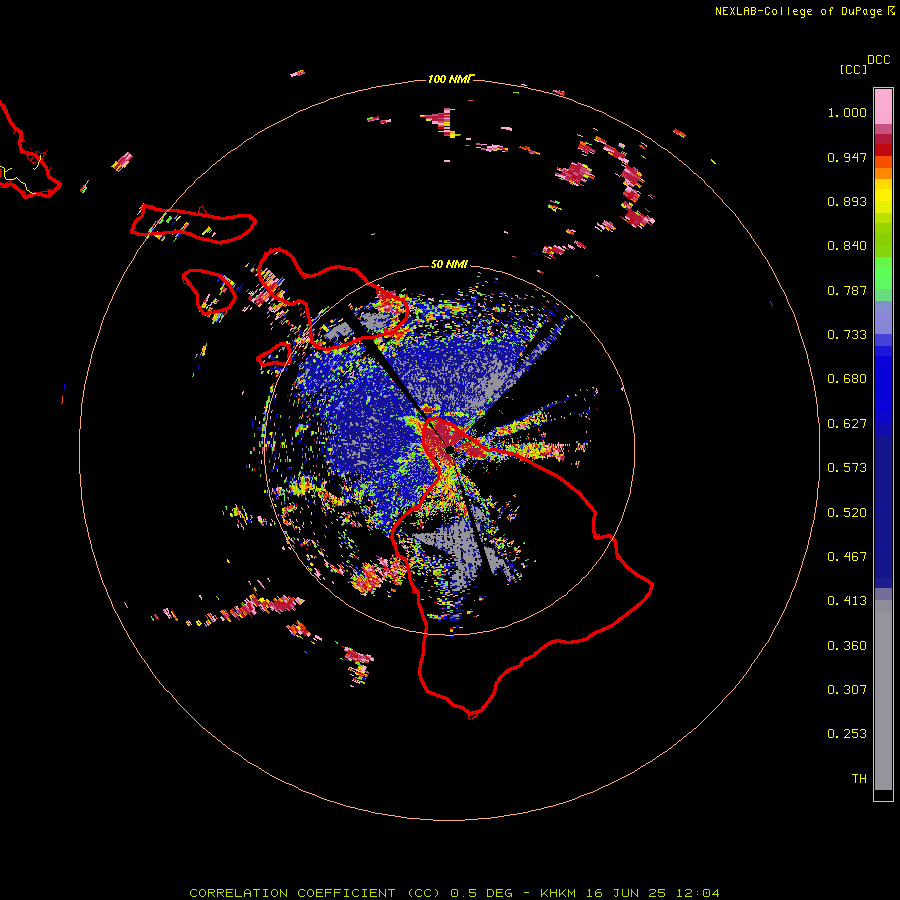Click the 50 NMI range ring label

(x=449, y=264)
